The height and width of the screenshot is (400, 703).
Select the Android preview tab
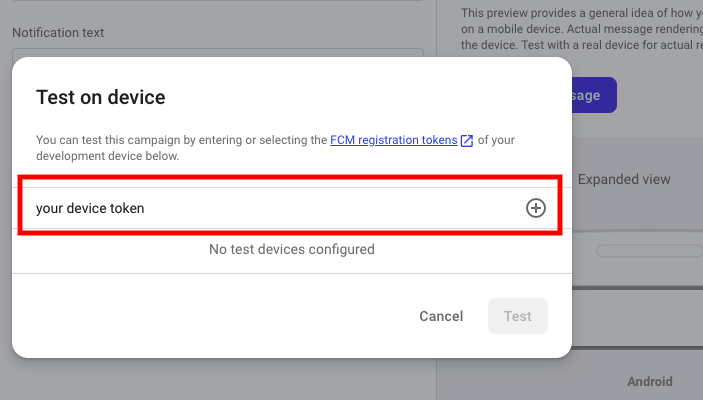pos(649,381)
